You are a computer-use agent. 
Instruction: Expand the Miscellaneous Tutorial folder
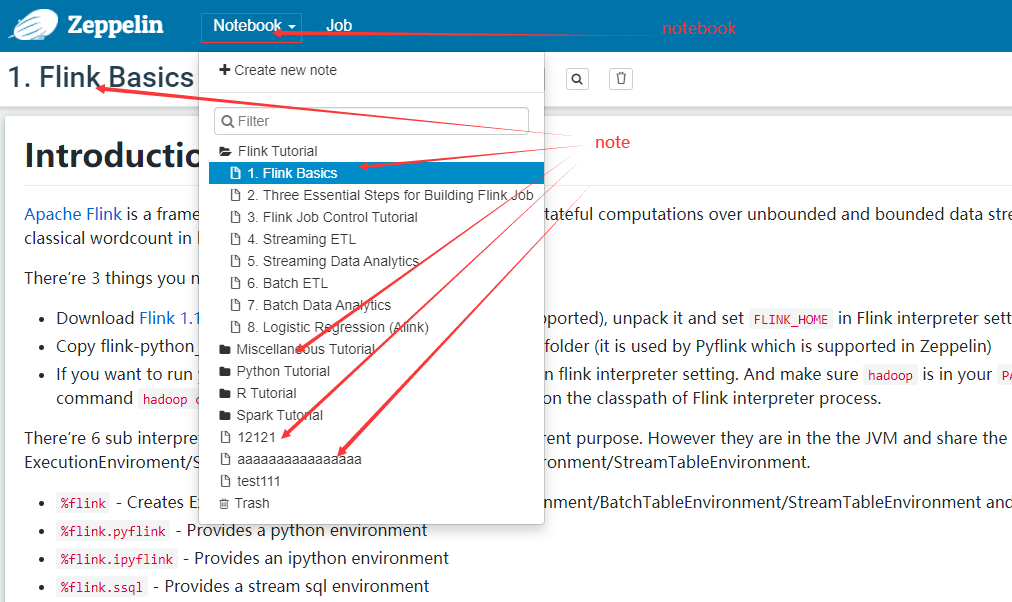click(305, 349)
